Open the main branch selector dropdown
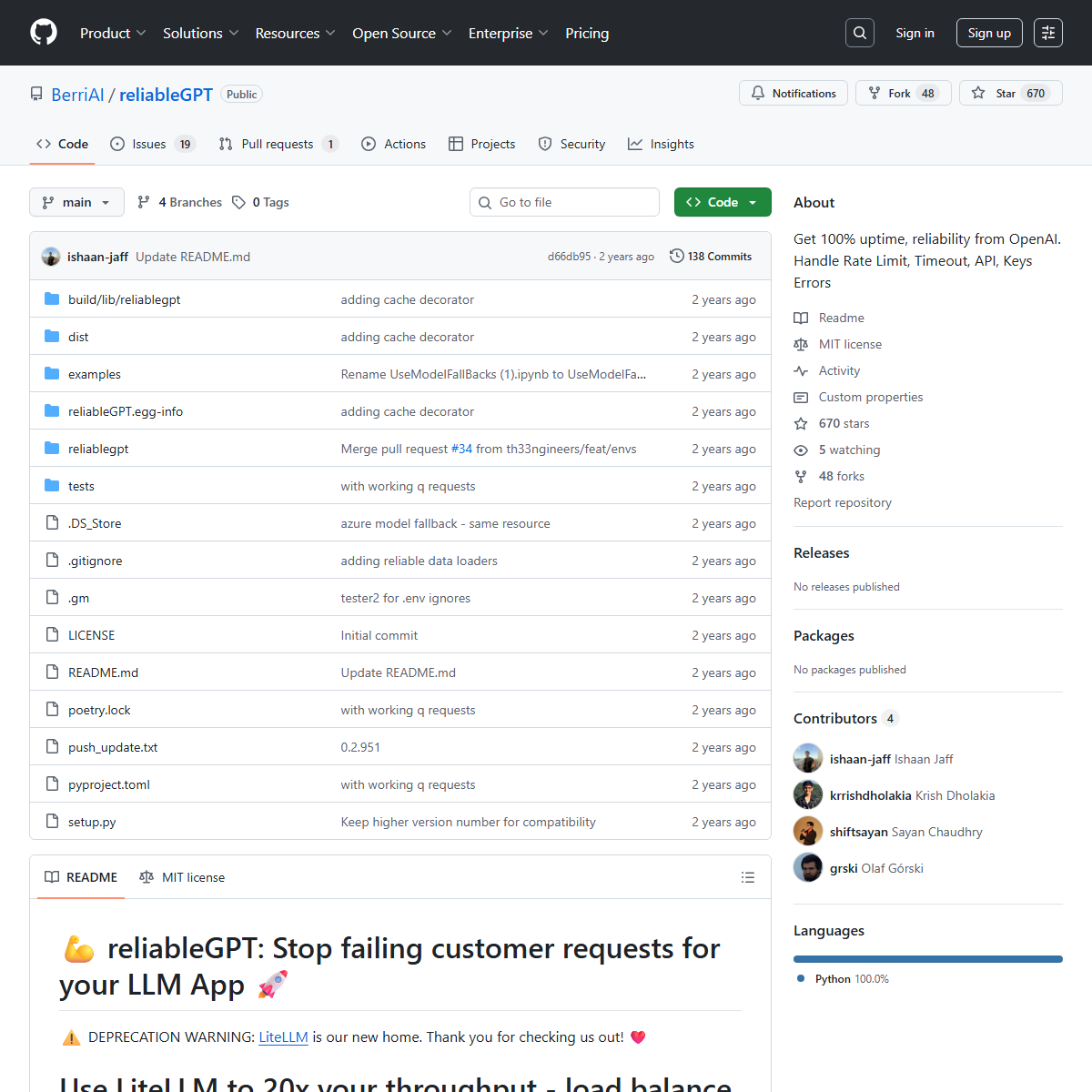The width and height of the screenshot is (1092, 1092). coord(76,202)
